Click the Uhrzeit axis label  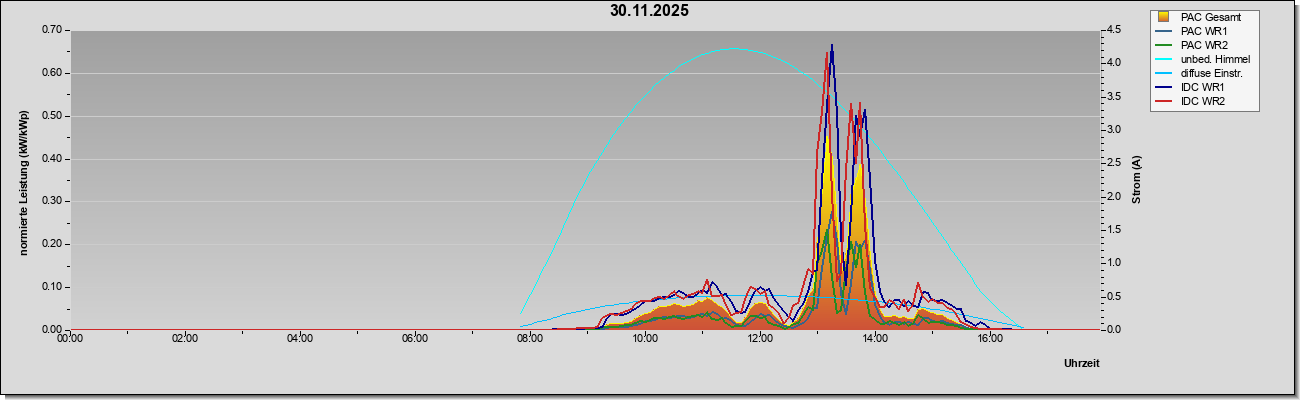(1082, 364)
